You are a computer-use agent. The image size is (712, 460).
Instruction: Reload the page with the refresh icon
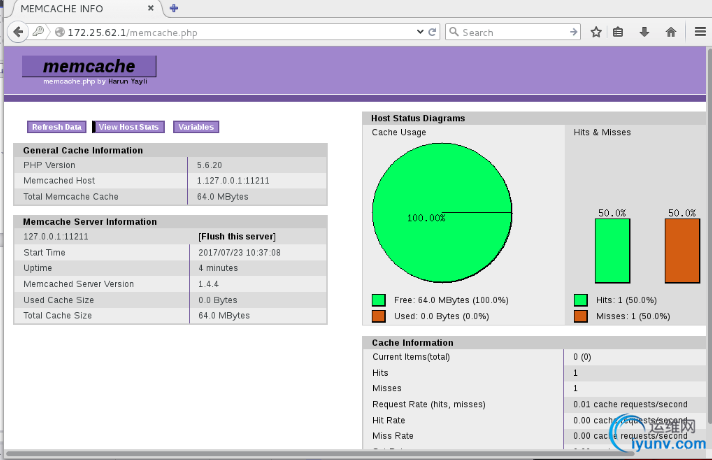(x=432, y=32)
